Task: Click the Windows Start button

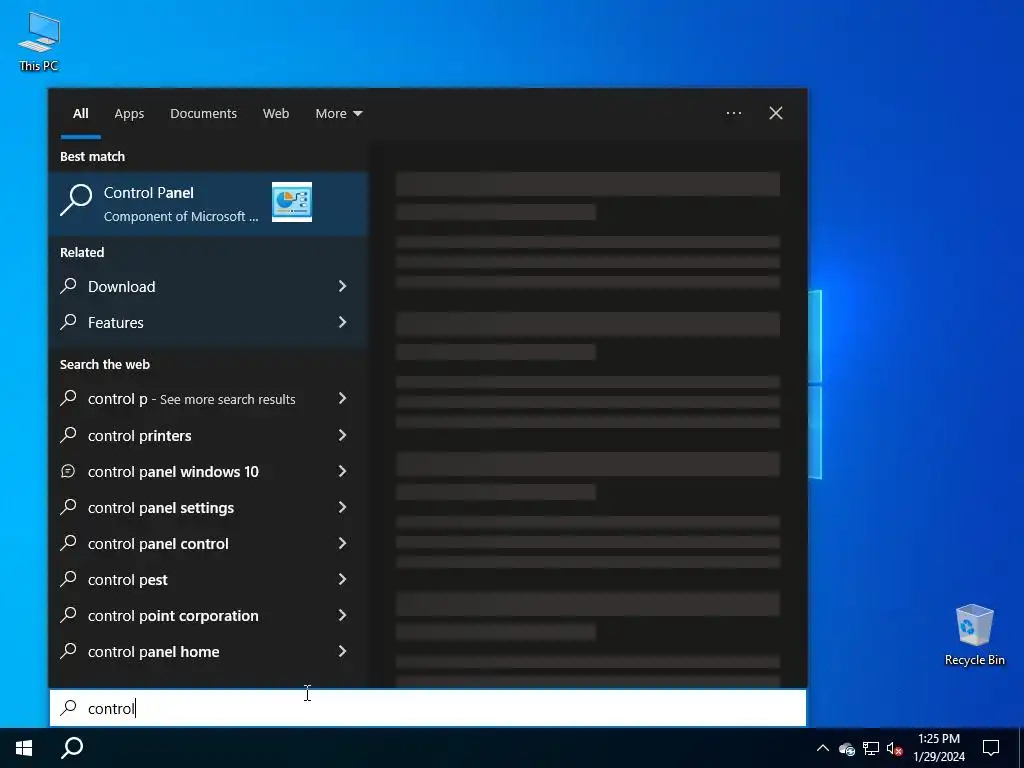Action: pos(24,748)
